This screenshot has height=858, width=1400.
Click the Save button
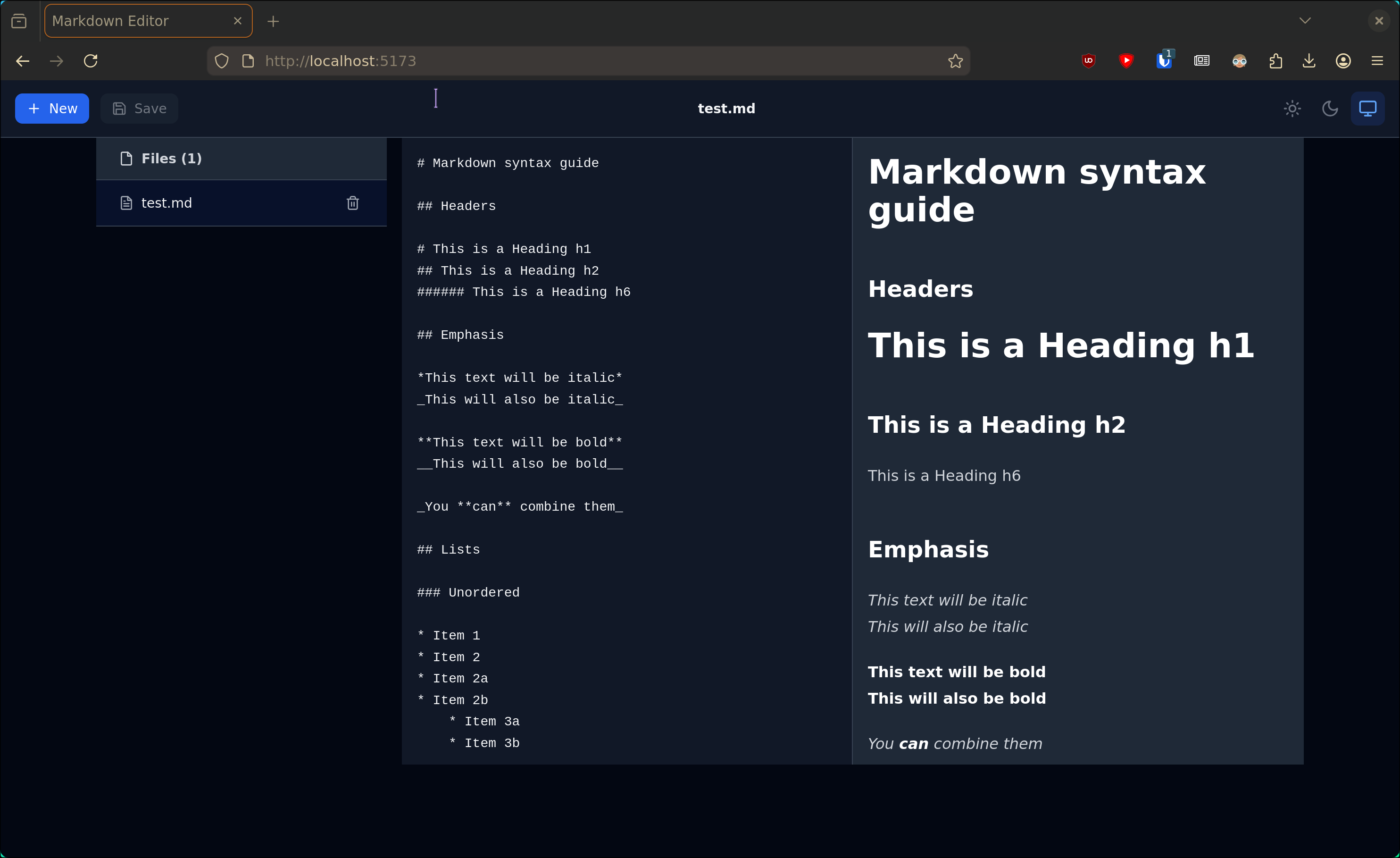139,109
